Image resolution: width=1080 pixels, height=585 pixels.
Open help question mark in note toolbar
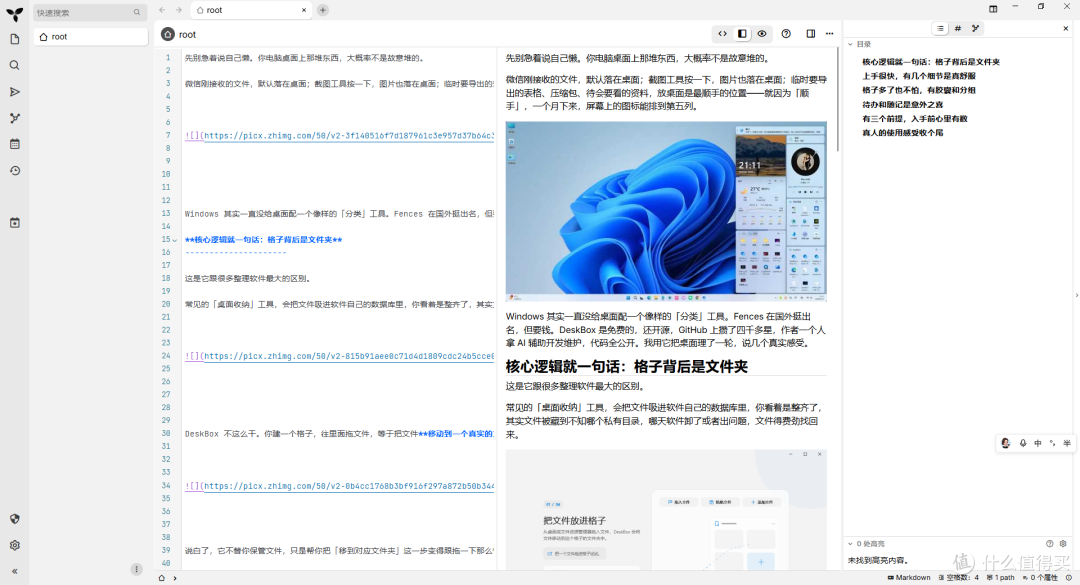tap(786, 34)
